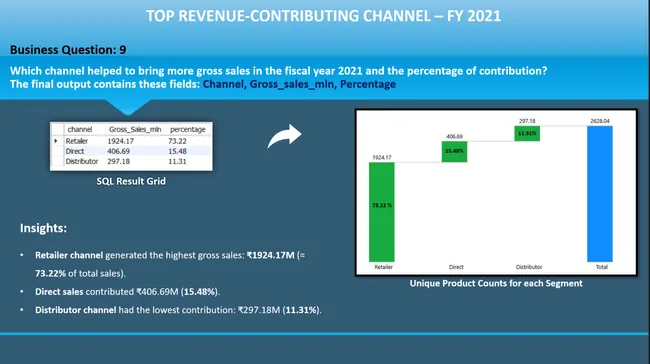This screenshot has width=650, height=364.
Task: Click the 11.31 percentage cell
Action: coord(177,161)
